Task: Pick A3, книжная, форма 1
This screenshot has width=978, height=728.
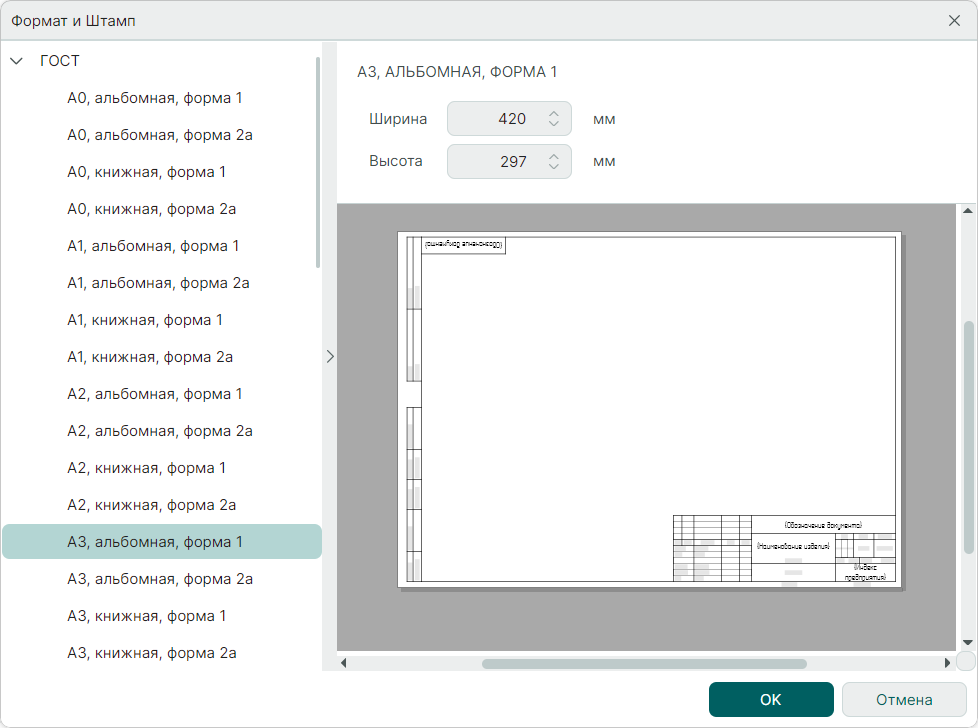Action: pyautogui.click(x=147, y=616)
